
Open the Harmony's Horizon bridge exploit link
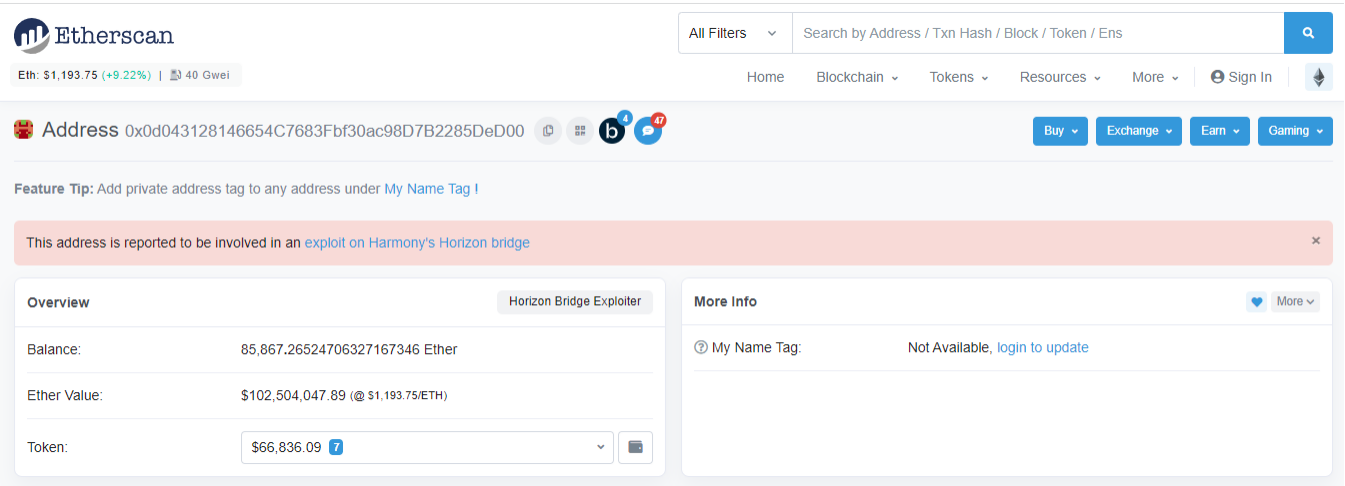pyautogui.click(x=417, y=242)
